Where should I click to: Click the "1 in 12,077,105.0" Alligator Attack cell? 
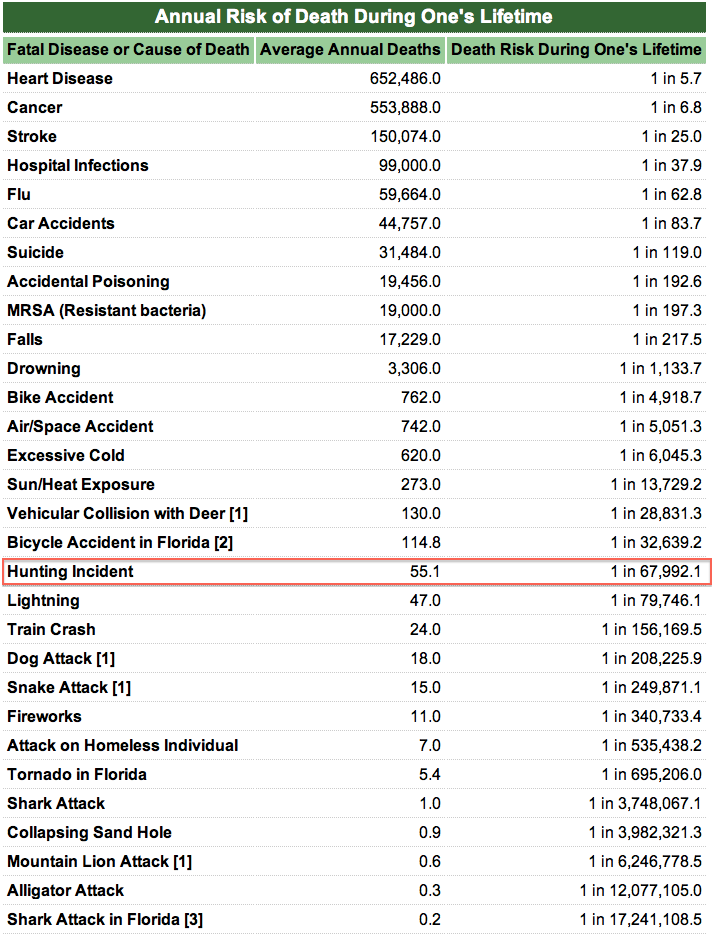tap(640, 891)
